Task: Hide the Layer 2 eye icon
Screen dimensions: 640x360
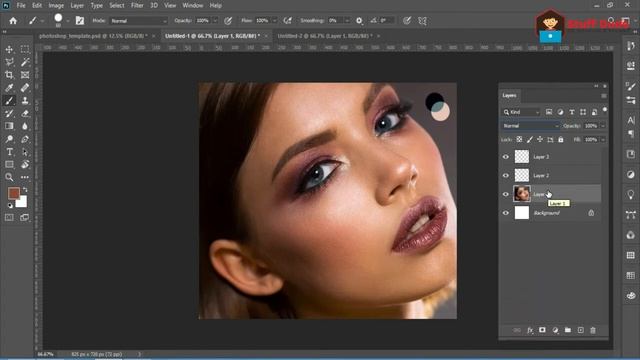Action: (x=506, y=176)
